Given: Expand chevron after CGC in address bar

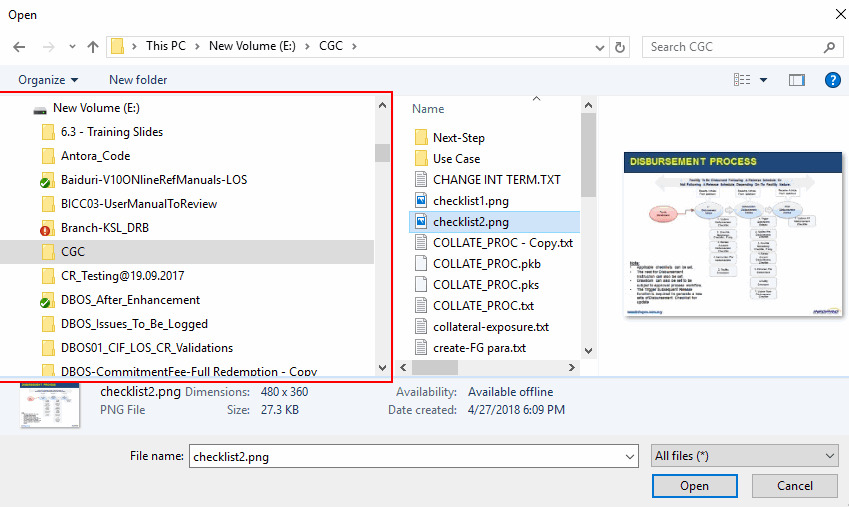Looking at the screenshot, I should tap(354, 47).
